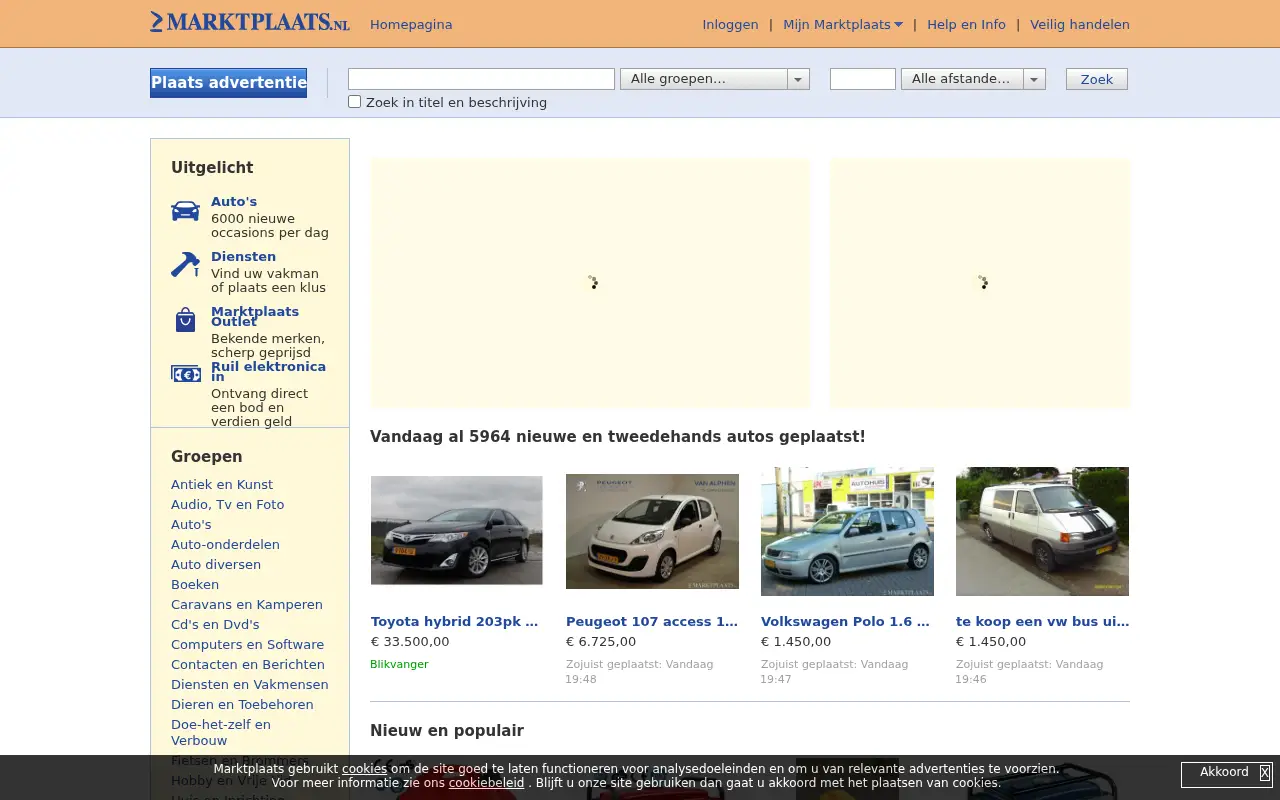Open Antiek en Kunst group
The height and width of the screenshot is (800, 1280).
click(222, 484)
